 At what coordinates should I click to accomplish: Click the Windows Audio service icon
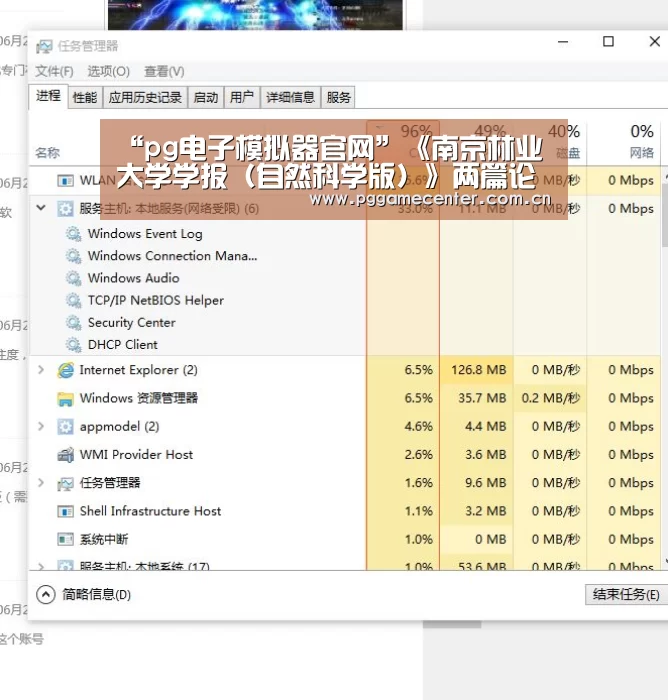73,278
